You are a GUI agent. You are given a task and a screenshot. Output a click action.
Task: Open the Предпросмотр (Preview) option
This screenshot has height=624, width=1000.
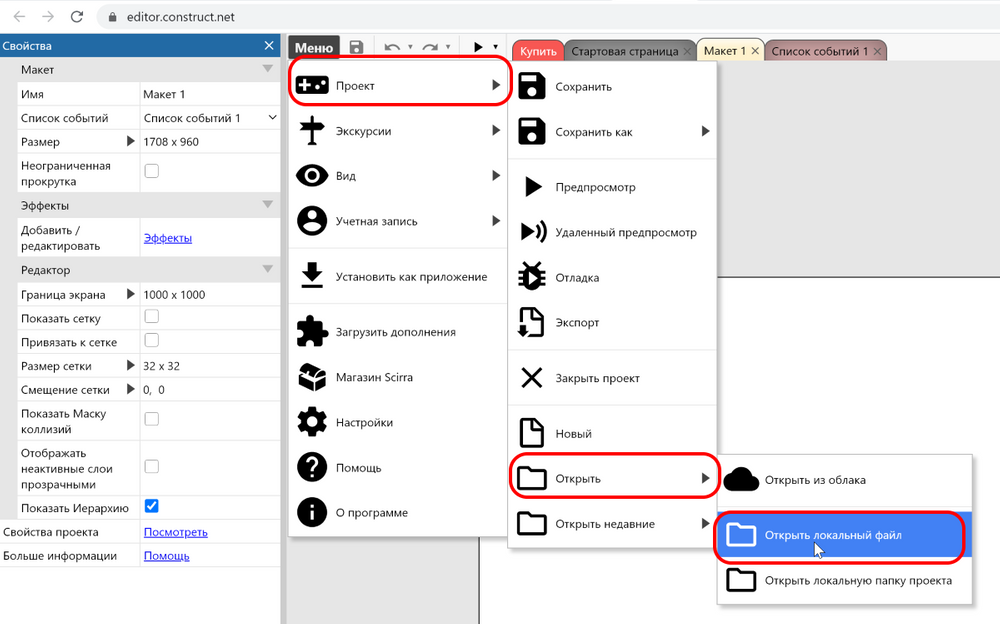(x=598, y=186)
